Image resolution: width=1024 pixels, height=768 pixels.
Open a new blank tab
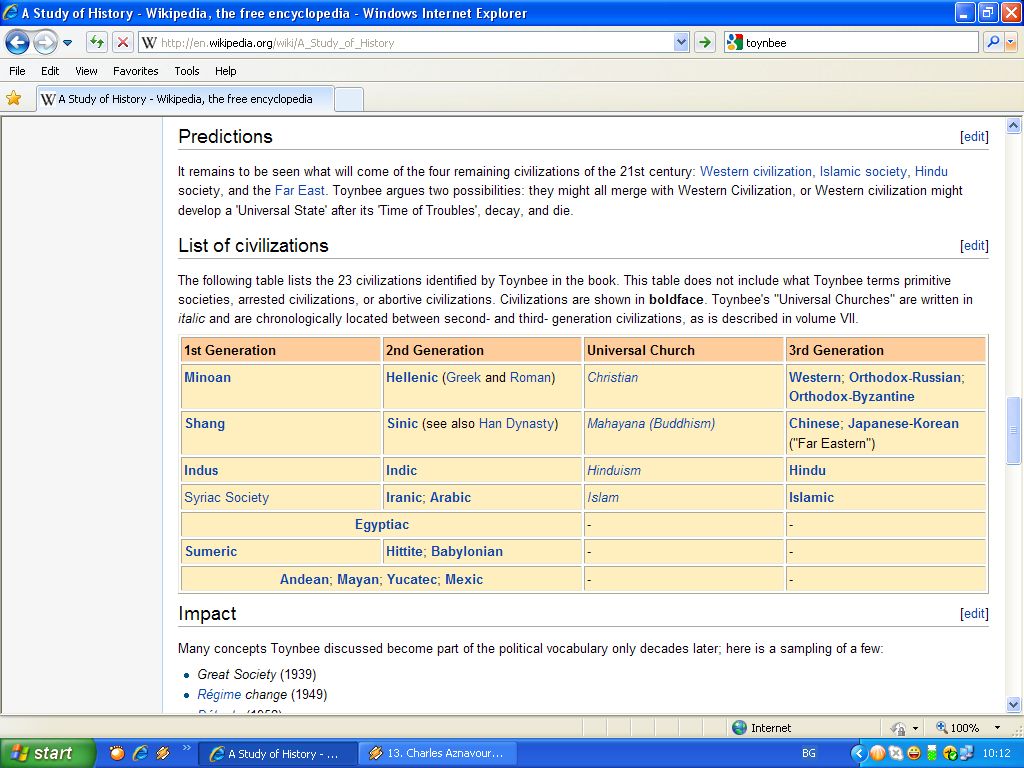pyautogui.click(x=348, y=99)
